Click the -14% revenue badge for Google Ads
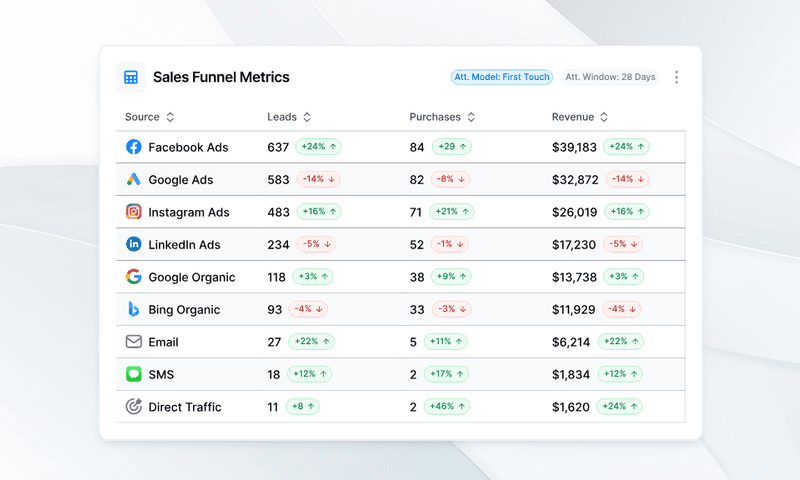Viewport: 800px width, 480px height. point(628,179)
